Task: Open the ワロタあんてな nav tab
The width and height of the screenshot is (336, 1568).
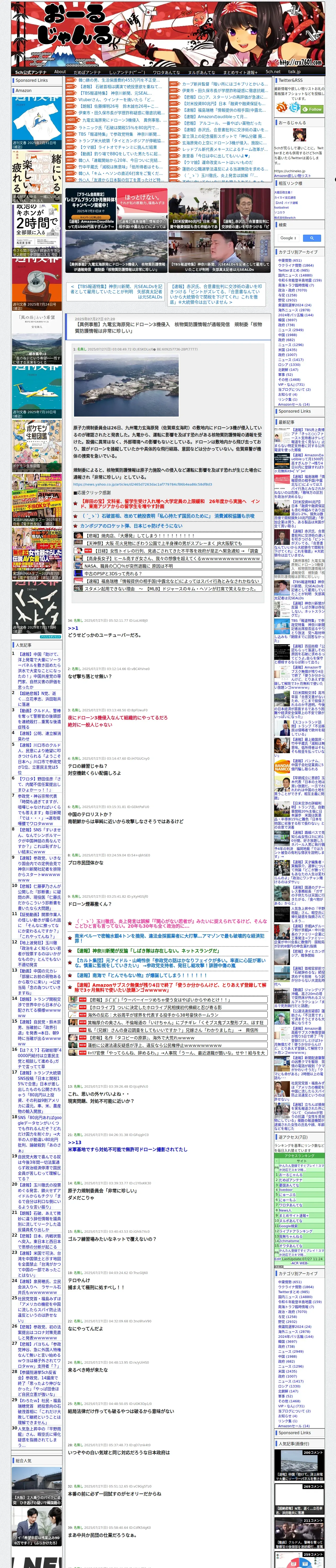Action: tap(166, 72)
